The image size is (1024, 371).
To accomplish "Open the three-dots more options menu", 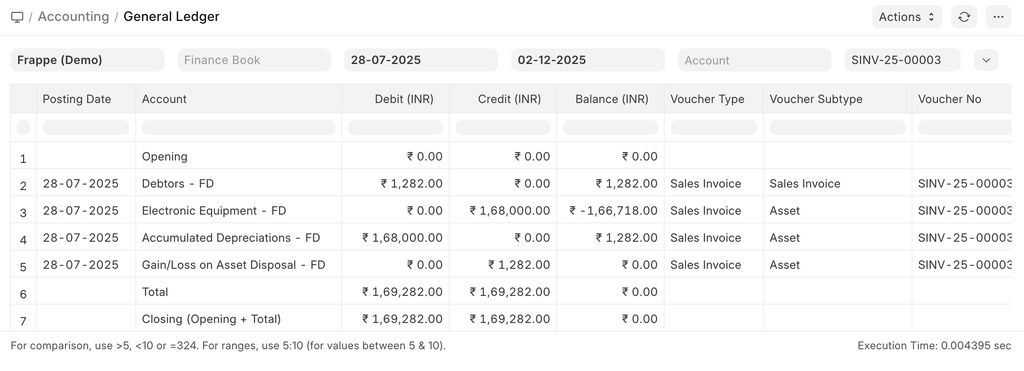I will point(998,17).
